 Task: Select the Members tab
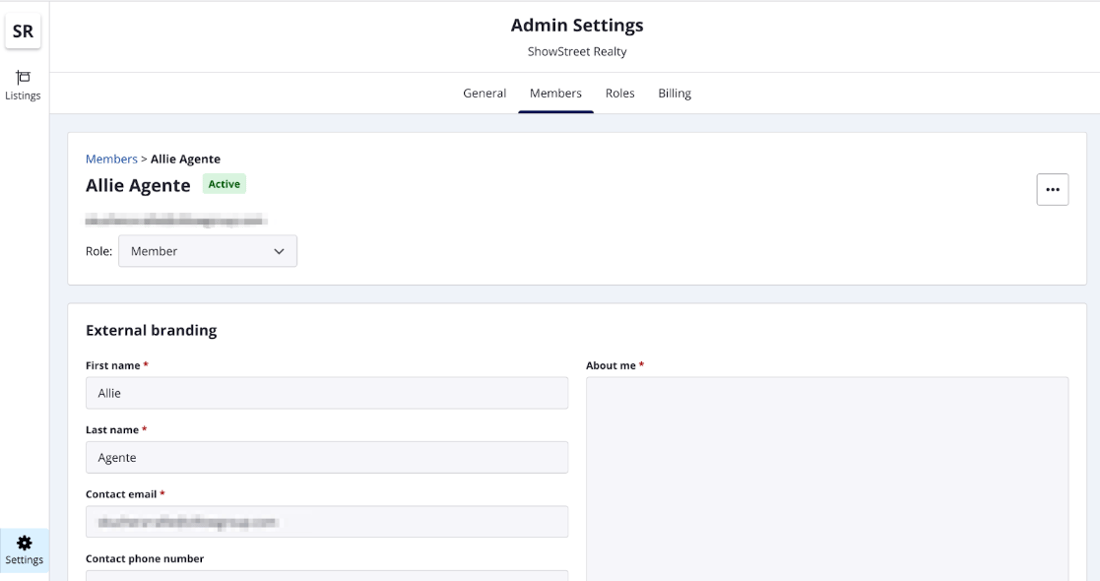(x=555, y=93)
